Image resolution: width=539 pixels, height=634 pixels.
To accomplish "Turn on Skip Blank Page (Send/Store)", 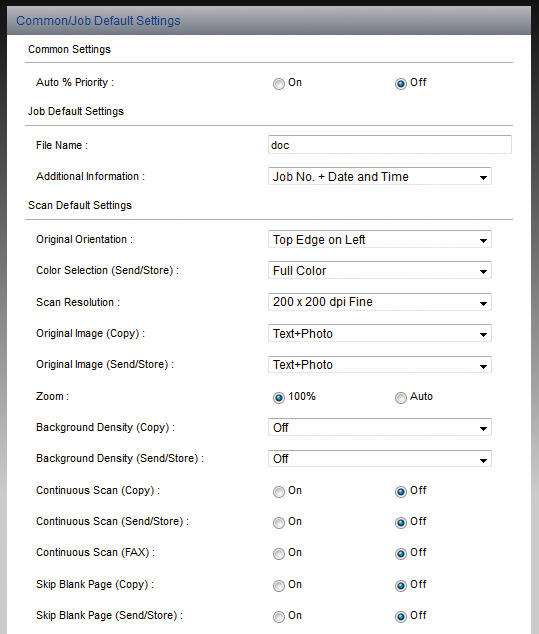I will 279,617.
